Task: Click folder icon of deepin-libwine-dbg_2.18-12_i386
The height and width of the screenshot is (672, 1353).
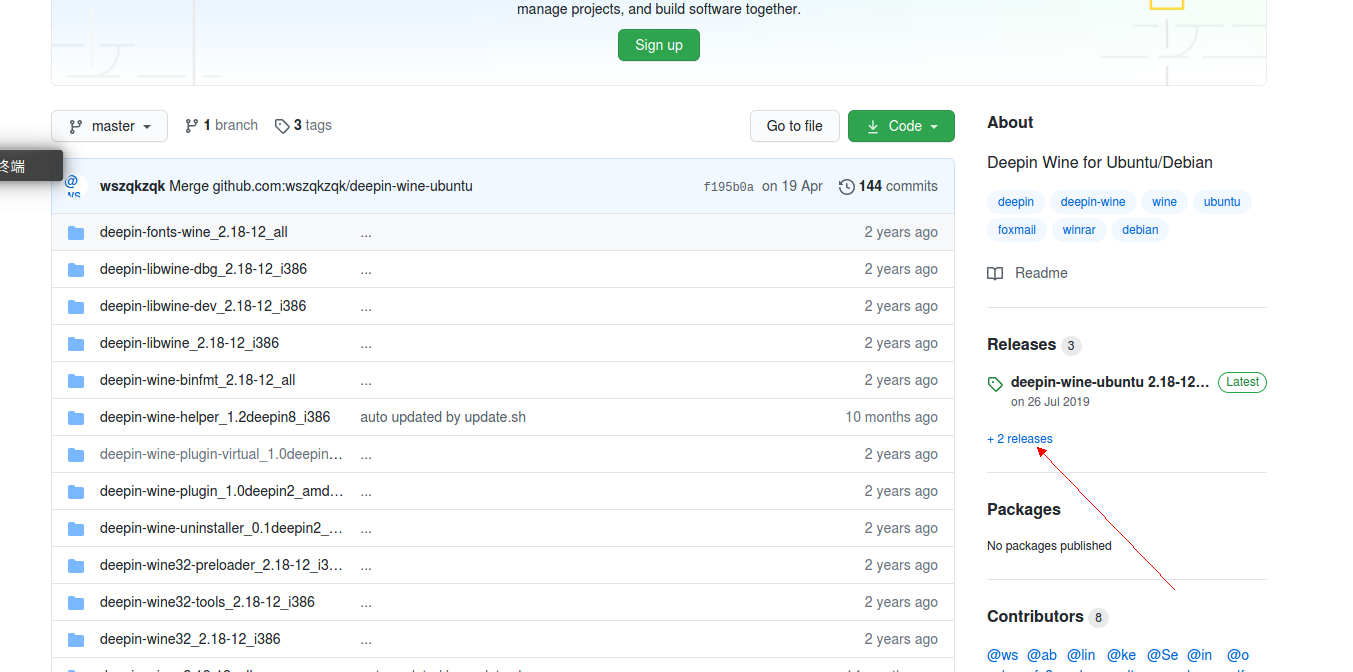Action: 76,269
